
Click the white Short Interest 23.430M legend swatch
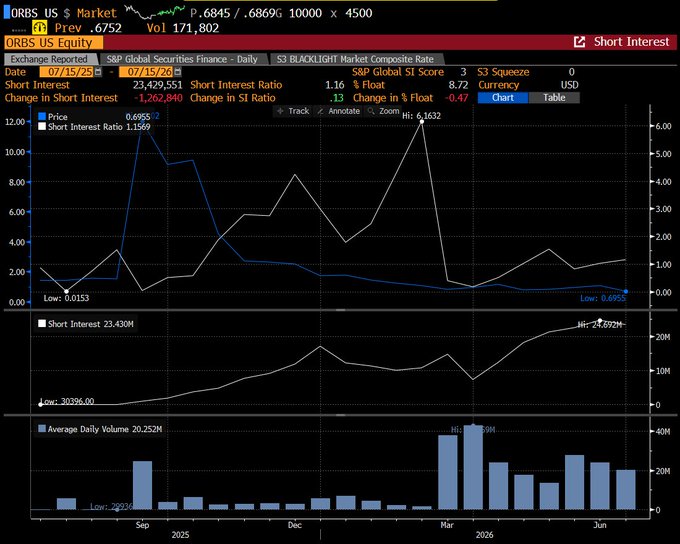click(x=42, y=324)
